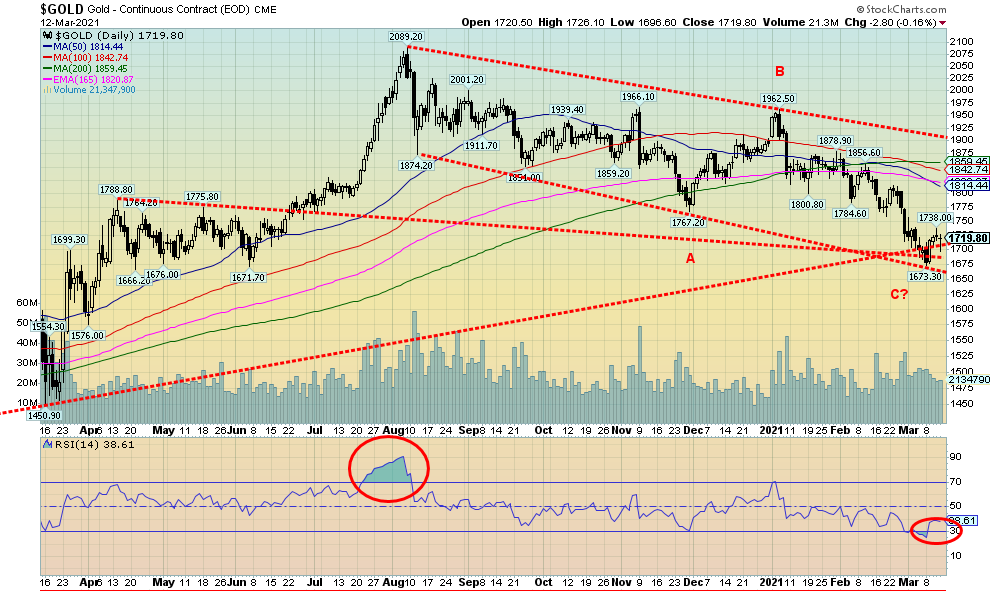This screenshot has height=591, width=990.
Task: Click the 1814.44 MA value tag on right axis
Action: [x=968, y=185]
